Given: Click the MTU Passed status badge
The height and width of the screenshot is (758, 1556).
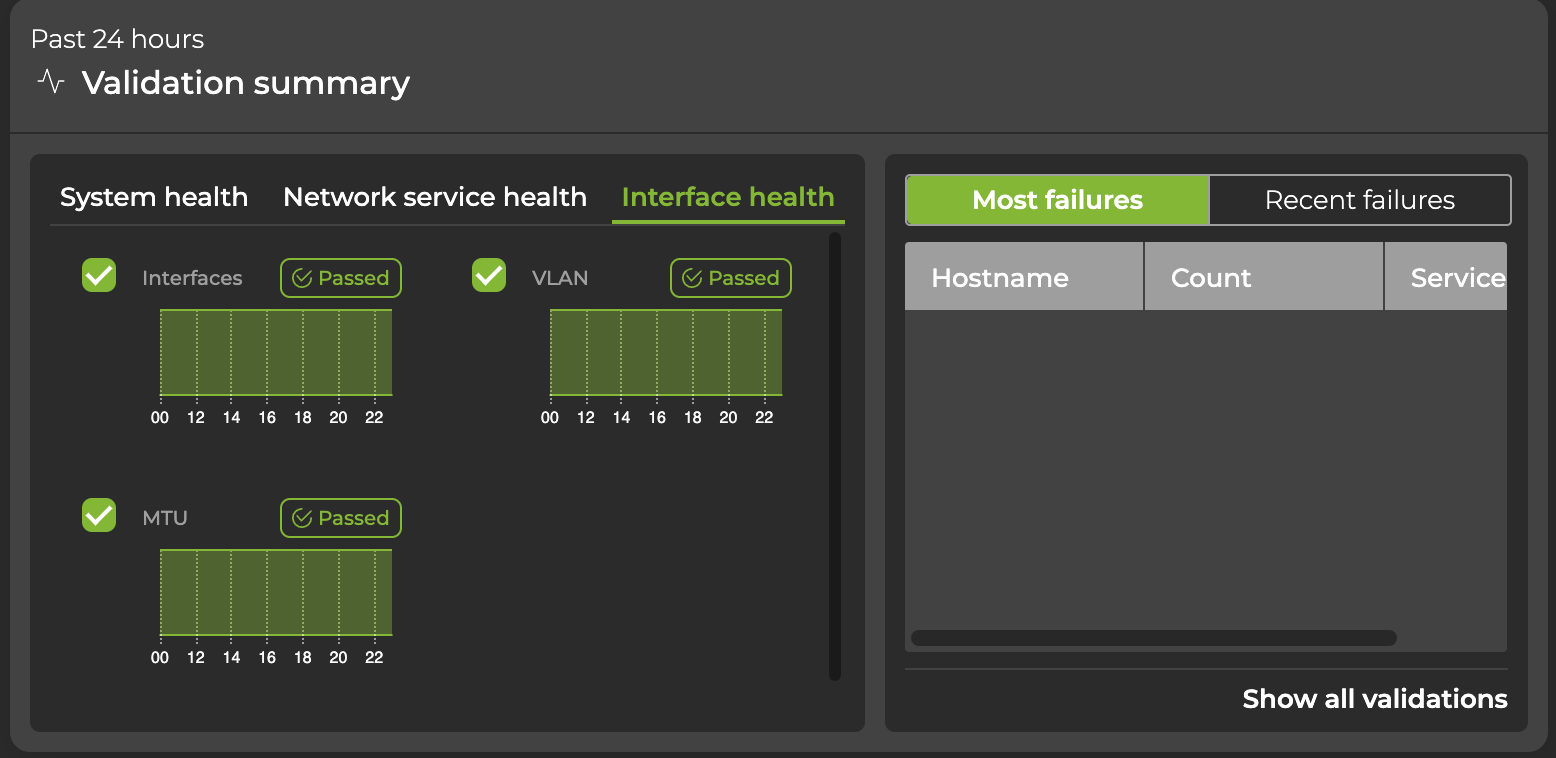Looking at the screenshot, I should point(341,518).
